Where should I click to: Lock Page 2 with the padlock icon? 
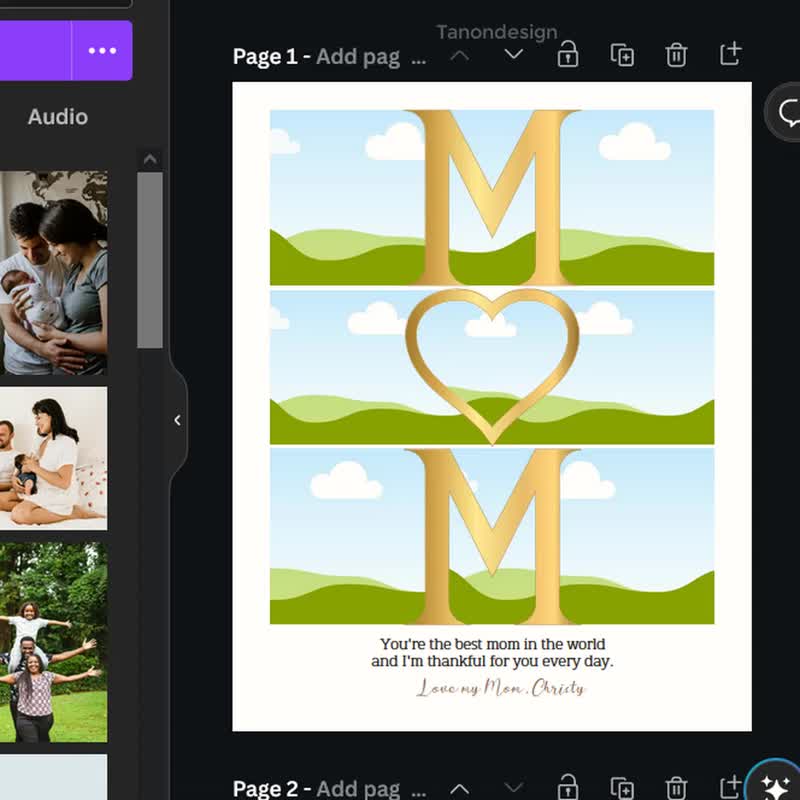pyautogui.click(x=568, y=787)
